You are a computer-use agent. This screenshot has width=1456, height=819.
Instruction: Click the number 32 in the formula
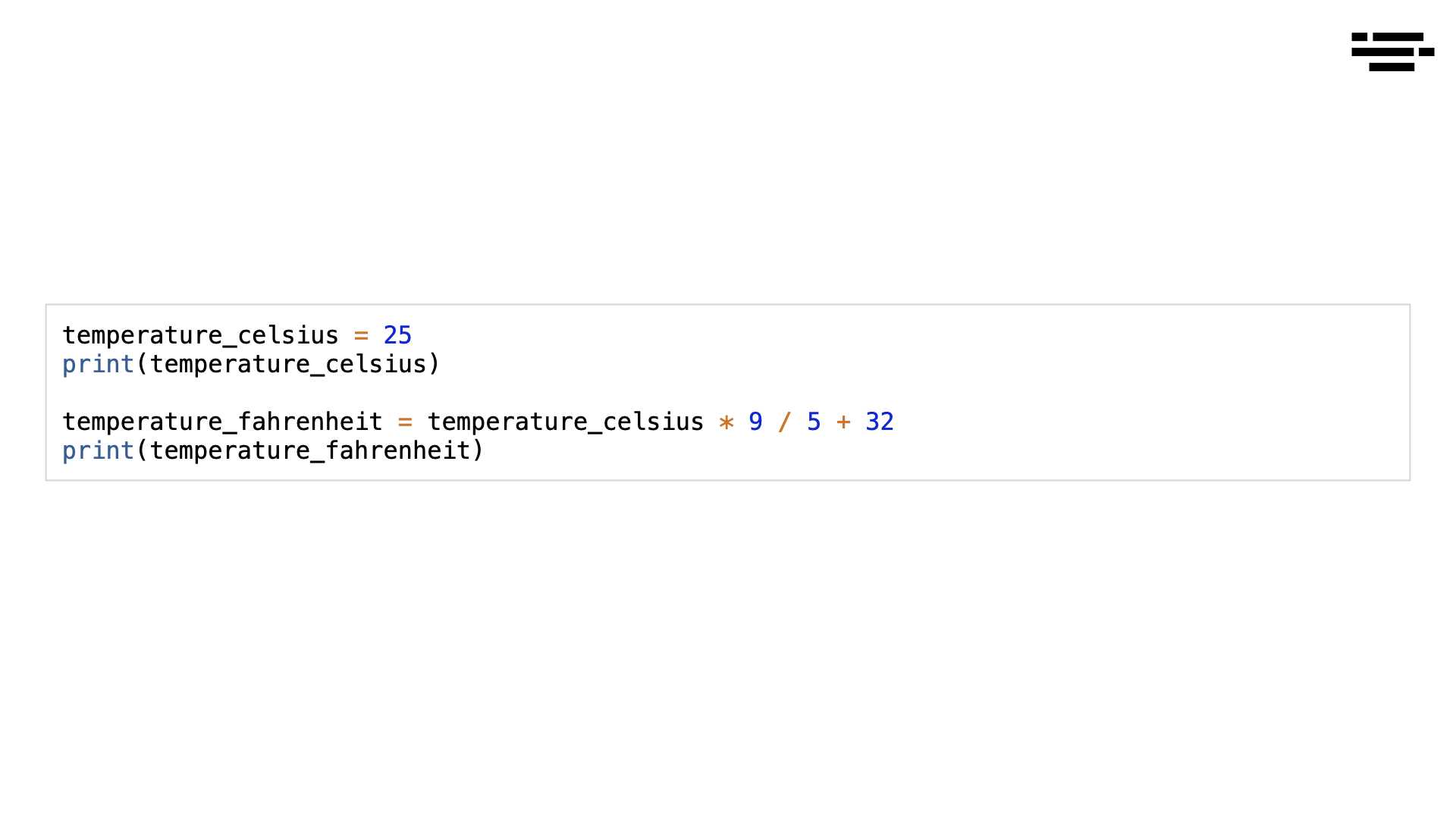tap(880, 422)
